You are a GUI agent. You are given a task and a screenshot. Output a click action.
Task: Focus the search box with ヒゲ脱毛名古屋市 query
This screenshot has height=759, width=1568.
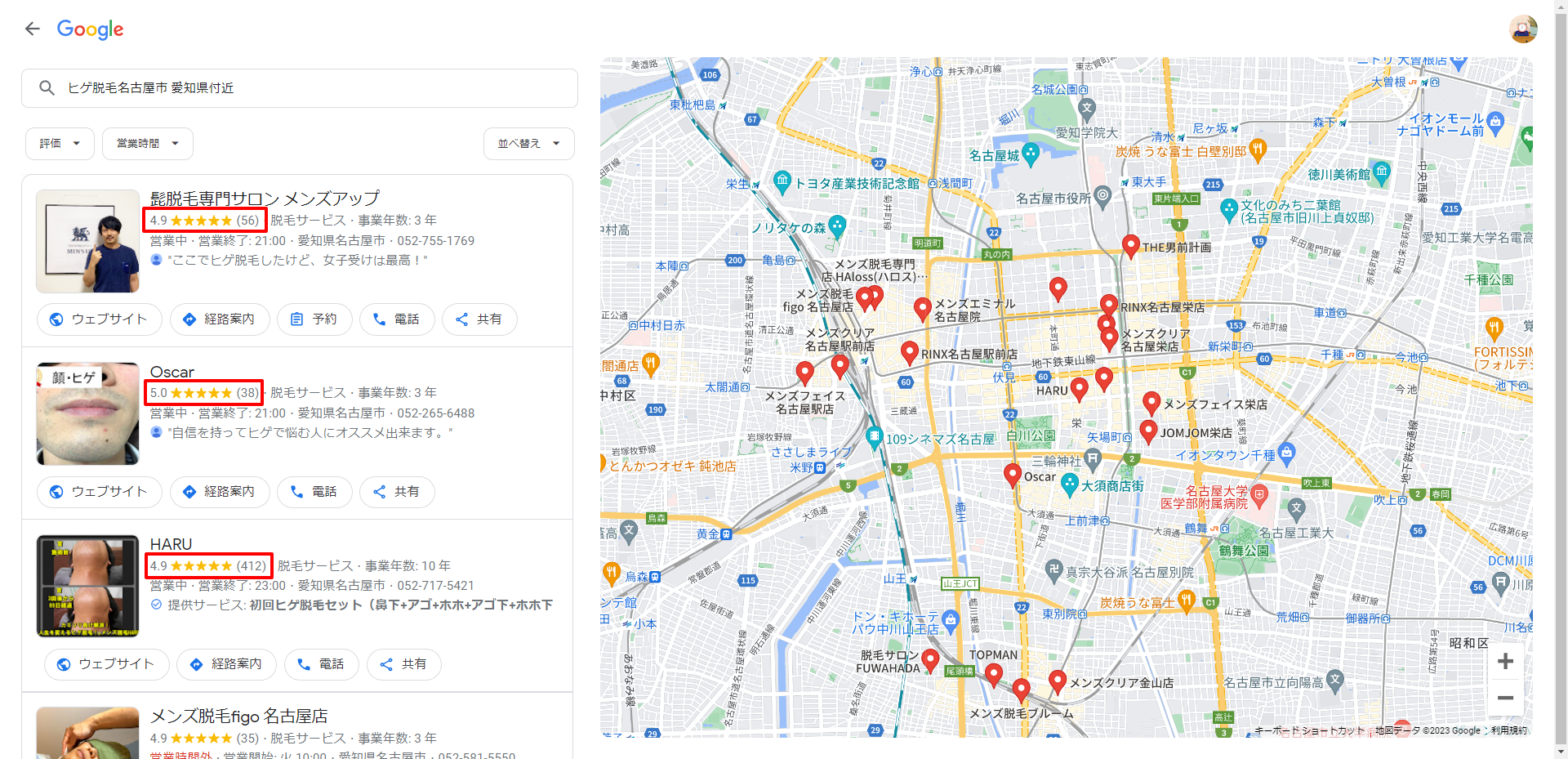click(300, 88)
